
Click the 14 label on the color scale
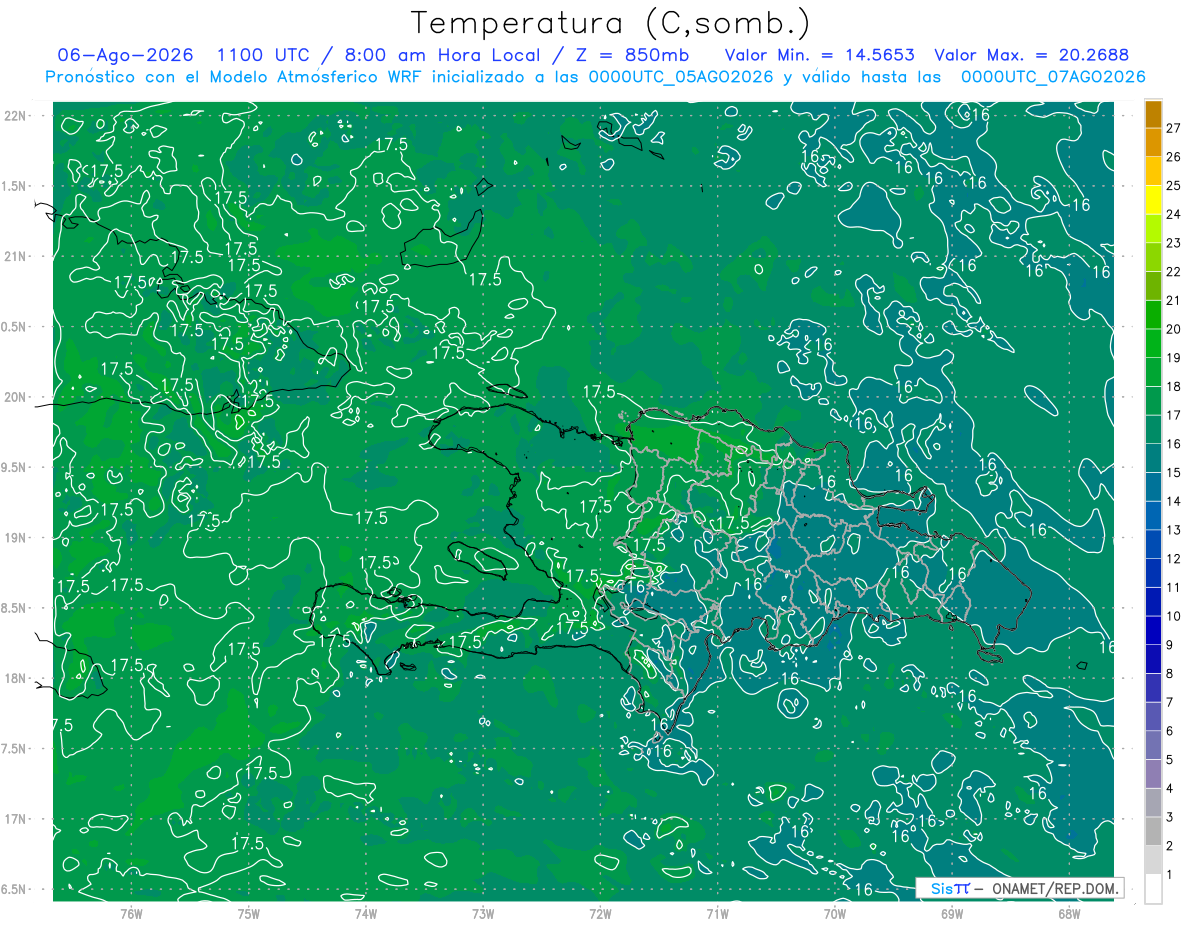click(x=1173, y=501)
